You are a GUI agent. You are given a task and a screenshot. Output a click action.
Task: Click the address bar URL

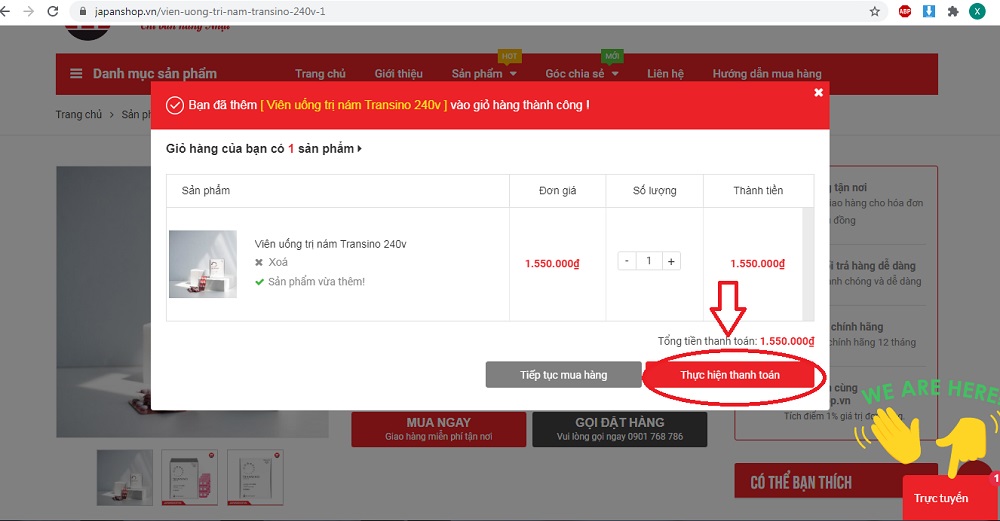tap(210, 11)
